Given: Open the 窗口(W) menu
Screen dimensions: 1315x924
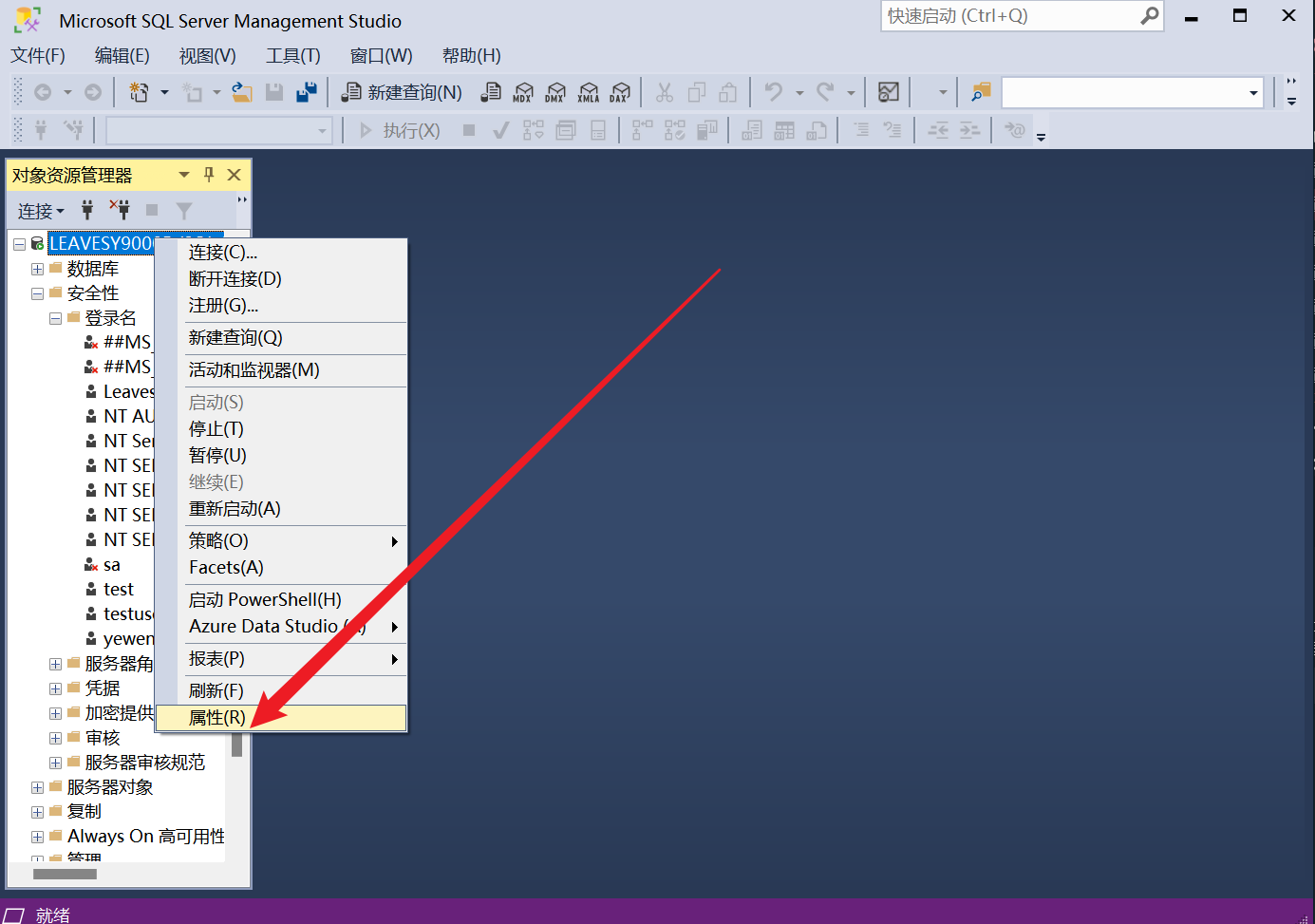Looking at the screenshot, I should 382,55.
